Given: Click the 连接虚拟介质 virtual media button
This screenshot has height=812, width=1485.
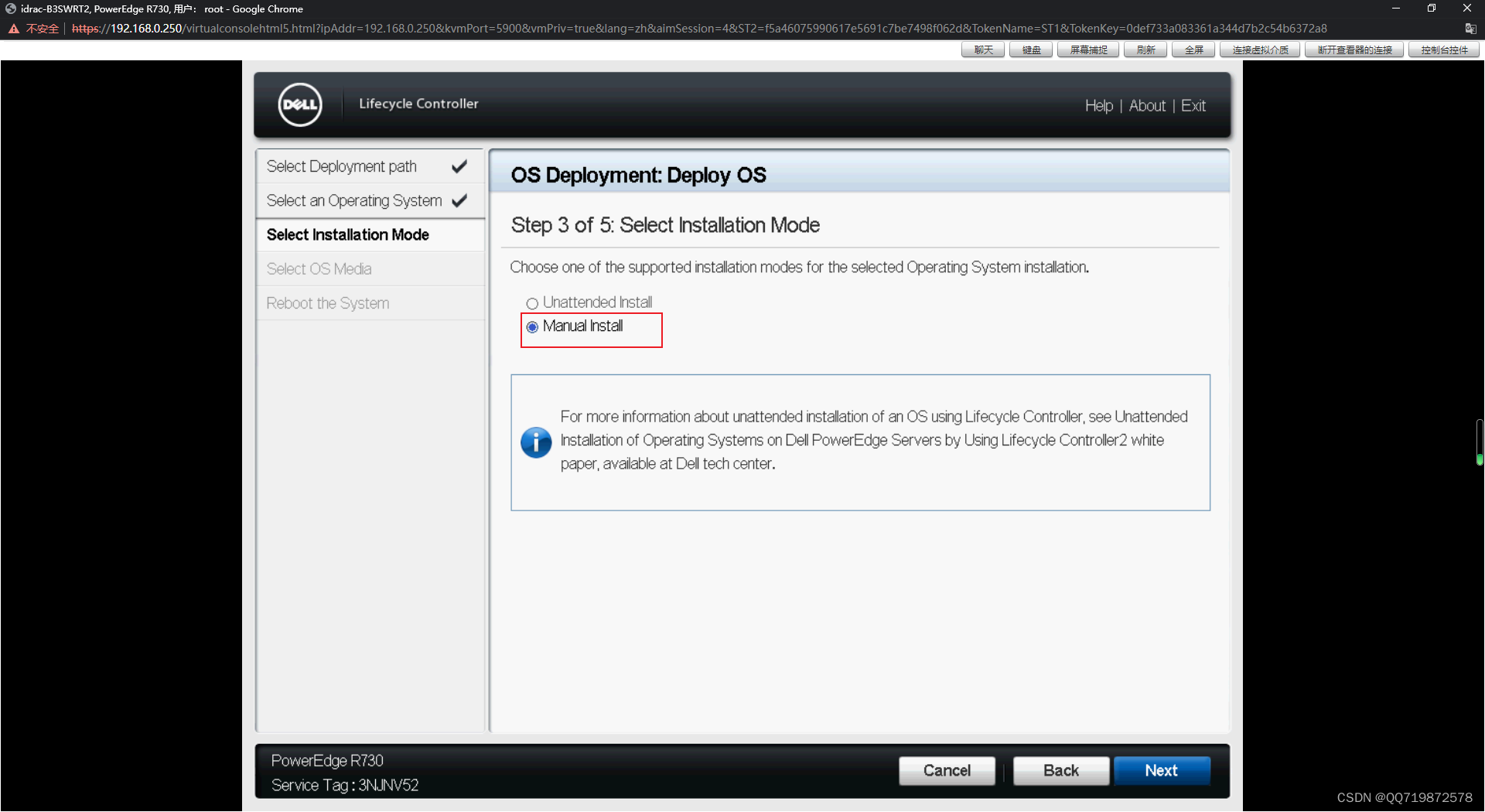Looking at the screenshot, I should [1260, 49].
